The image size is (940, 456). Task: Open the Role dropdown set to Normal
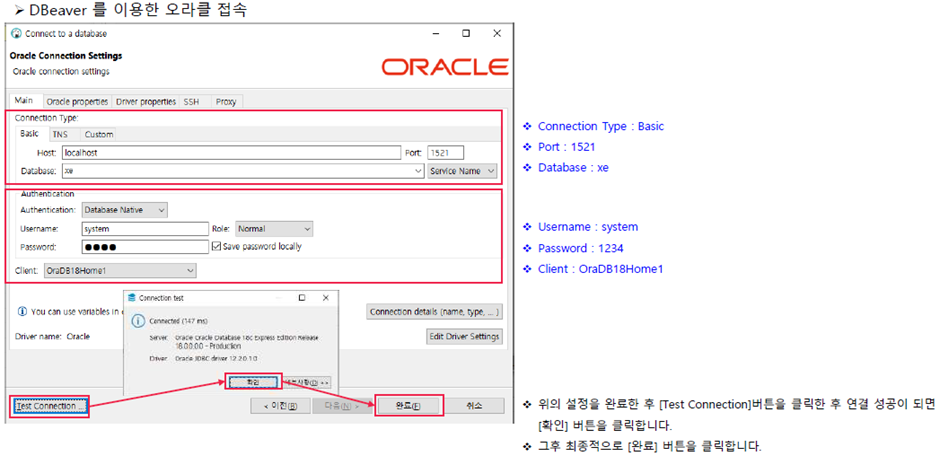(274, 229)
